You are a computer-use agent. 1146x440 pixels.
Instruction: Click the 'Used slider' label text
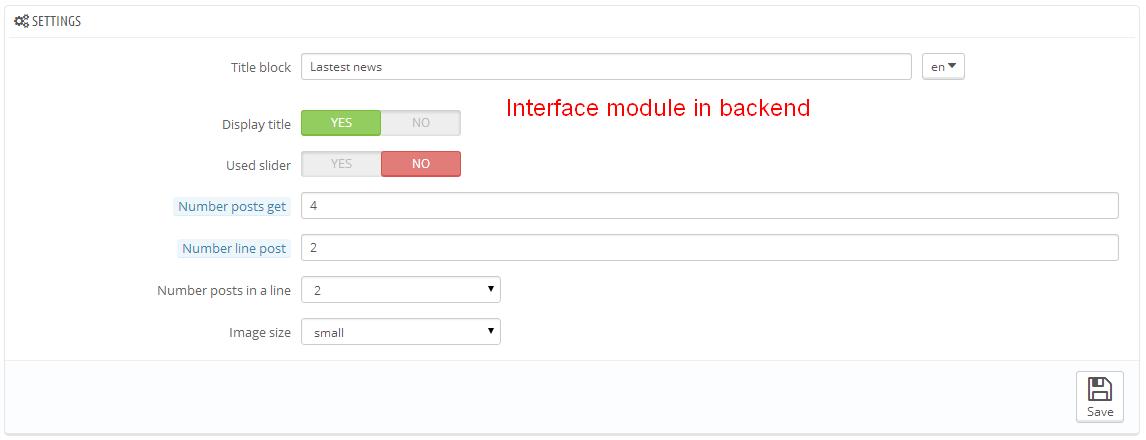point(258,166)
